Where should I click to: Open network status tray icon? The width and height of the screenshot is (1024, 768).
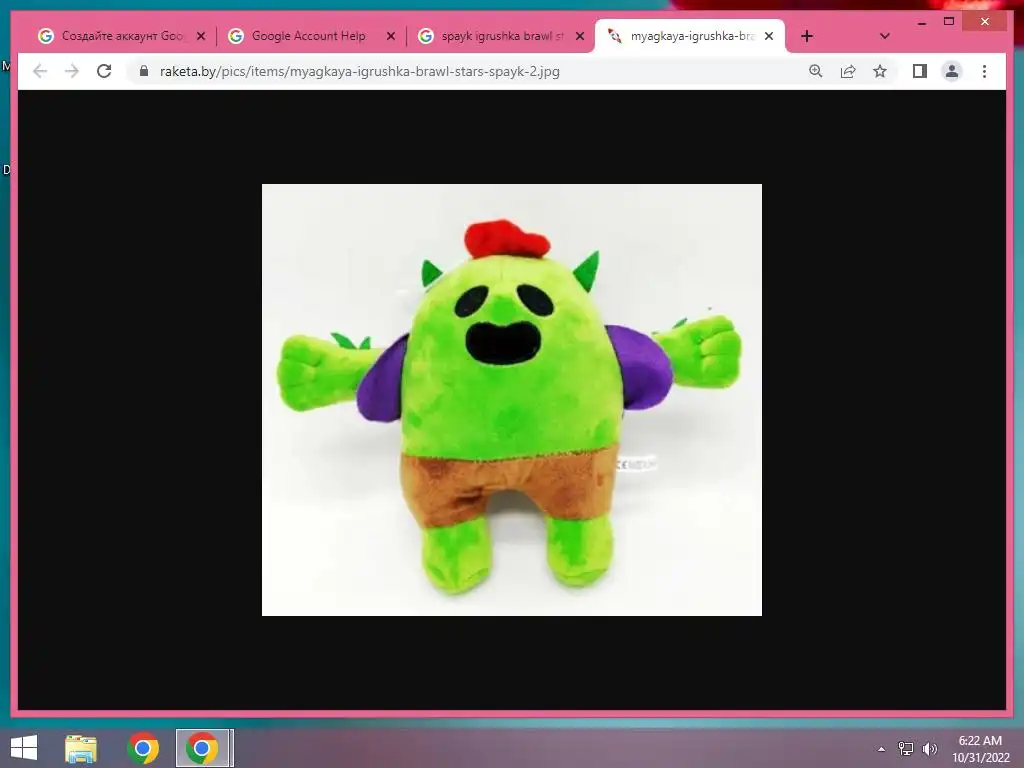[x=905, y=749]
